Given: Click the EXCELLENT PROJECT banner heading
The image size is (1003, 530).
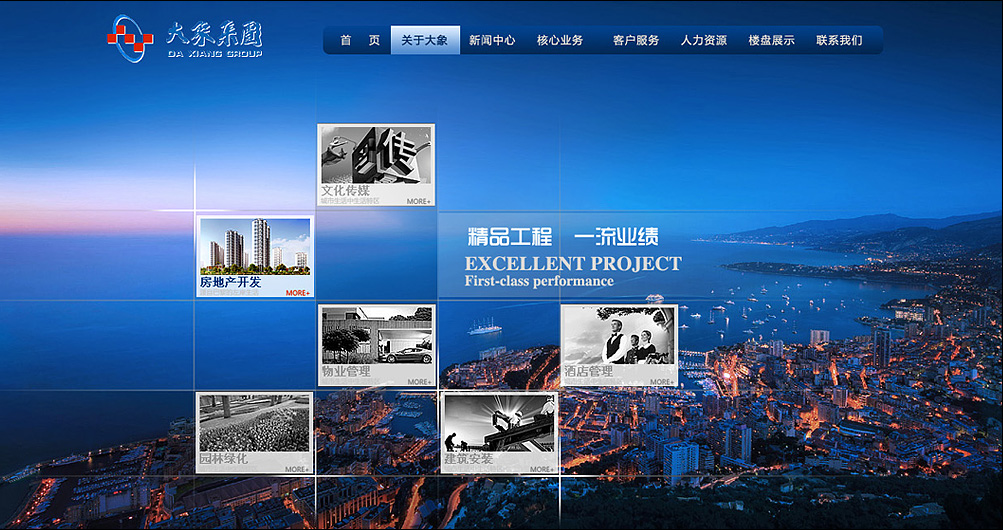Looking at the screenshot, I should click(x=573, y=264).
